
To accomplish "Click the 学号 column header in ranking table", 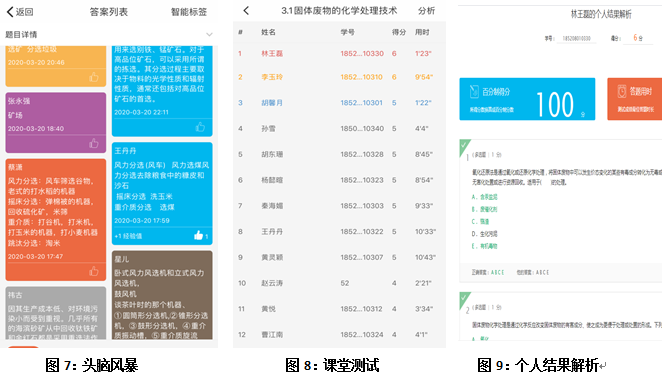I will tap(347, 32).
